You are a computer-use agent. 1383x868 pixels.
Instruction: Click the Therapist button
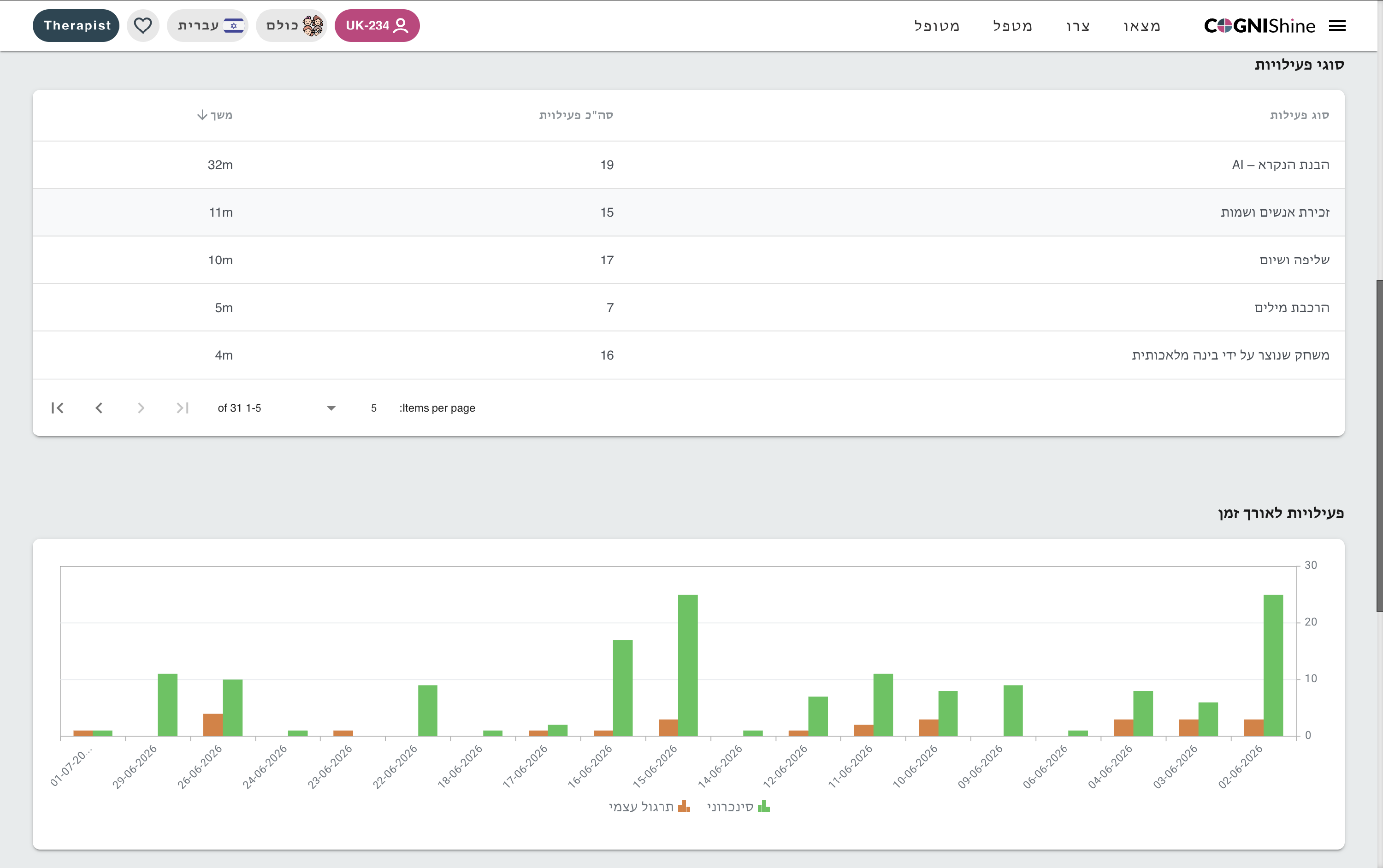(77, 26)
